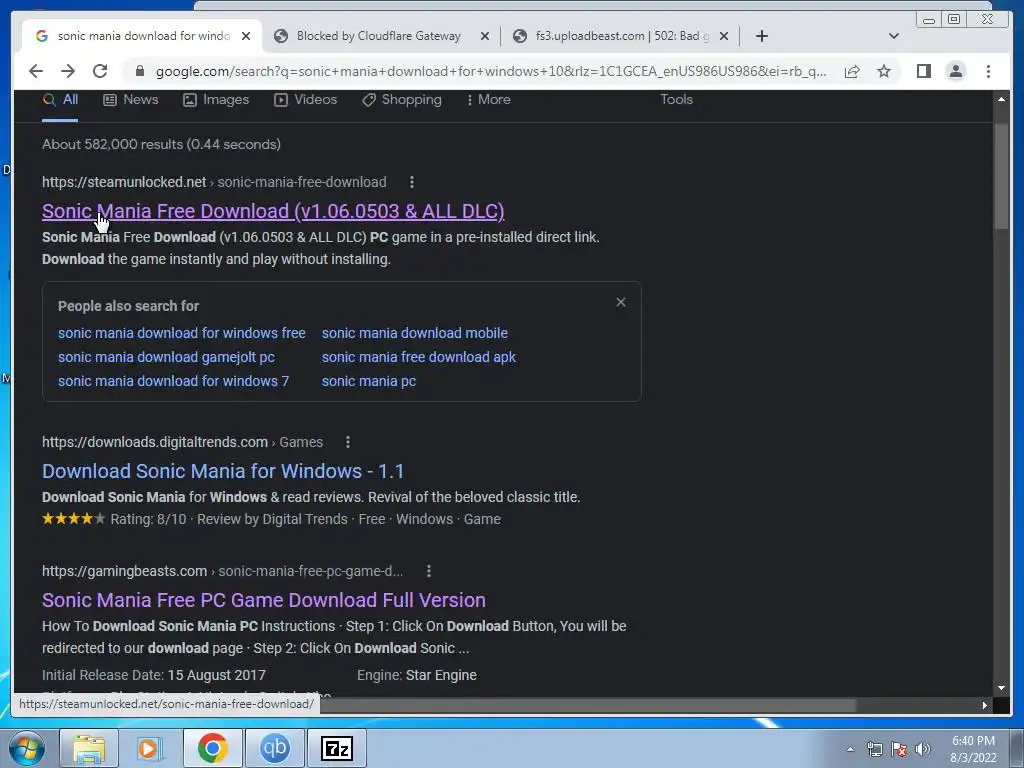Click the volume speaker tray icon
Screen dimensions: 1024x768
tap(923, 749)
